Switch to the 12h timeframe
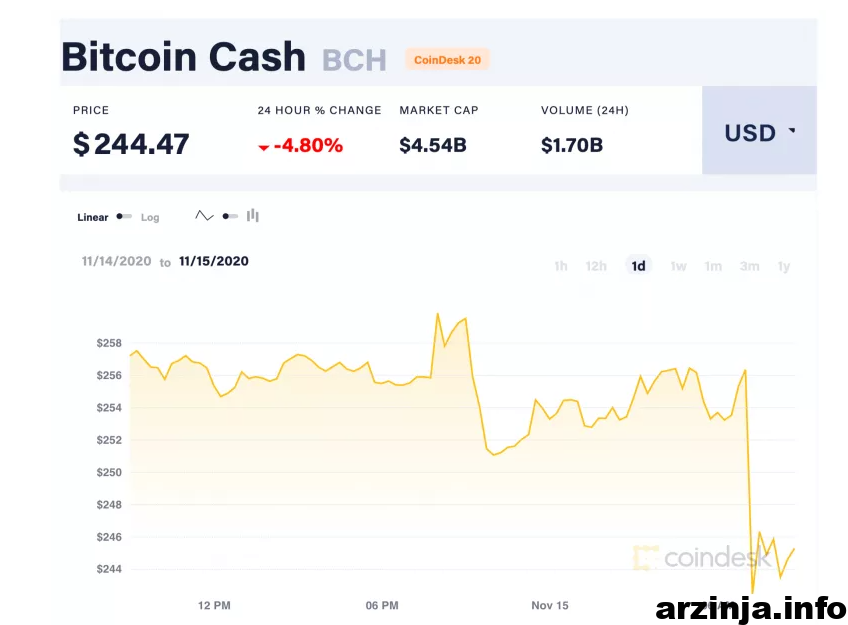This screenshot has width=848, height=625. tap(596, 266)
